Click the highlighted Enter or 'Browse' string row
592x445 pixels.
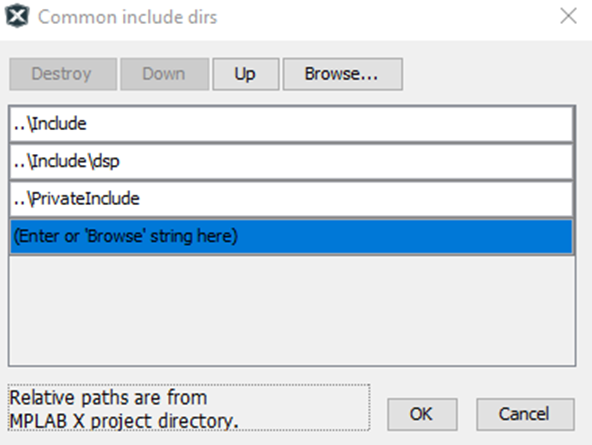pos(291,236)
